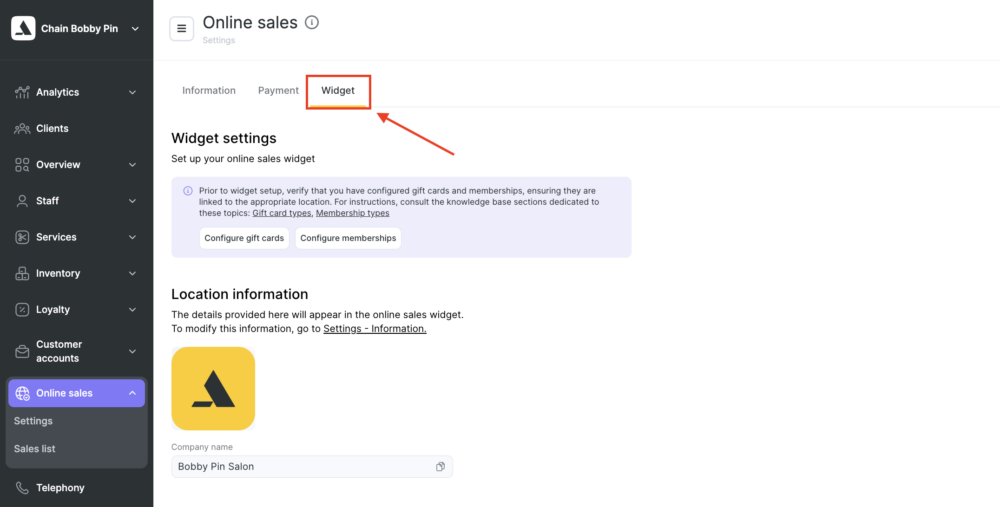Switch to the Information tab
The width and height of the screenshot is (1000, 507).
(209, 91)
